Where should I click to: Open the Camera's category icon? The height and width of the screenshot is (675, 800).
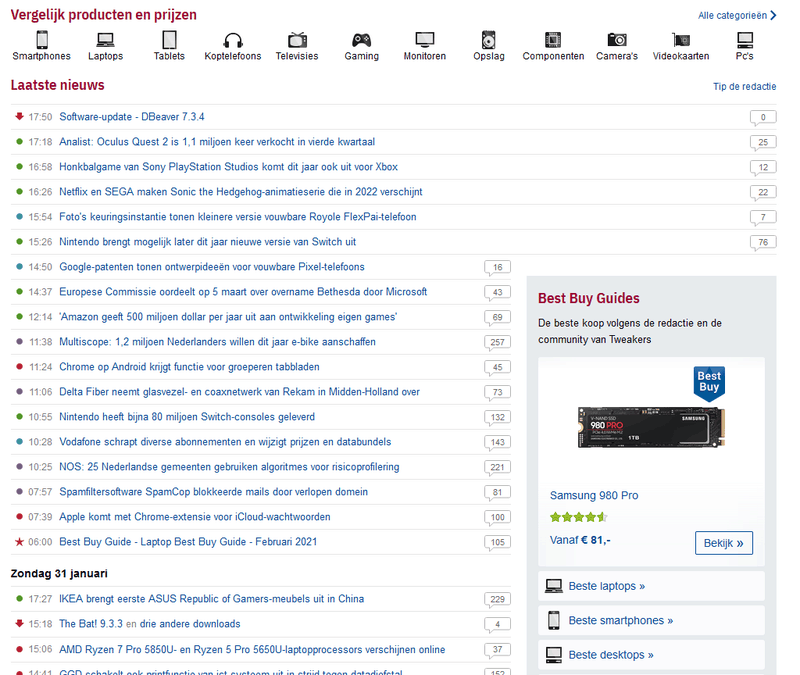point(617,40)
